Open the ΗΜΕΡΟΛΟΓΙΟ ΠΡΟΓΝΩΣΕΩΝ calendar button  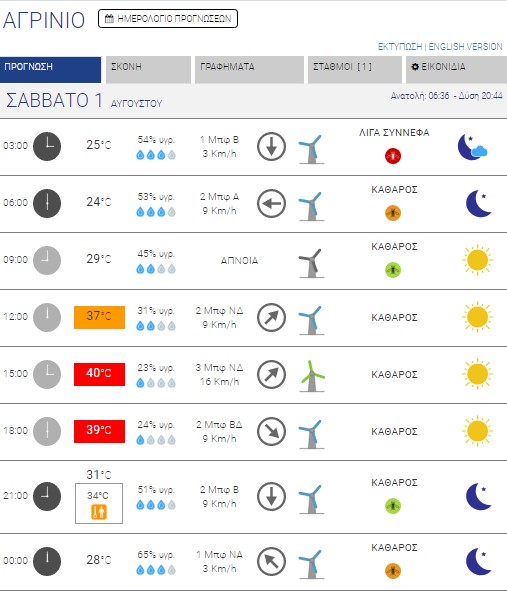(168, 18)
